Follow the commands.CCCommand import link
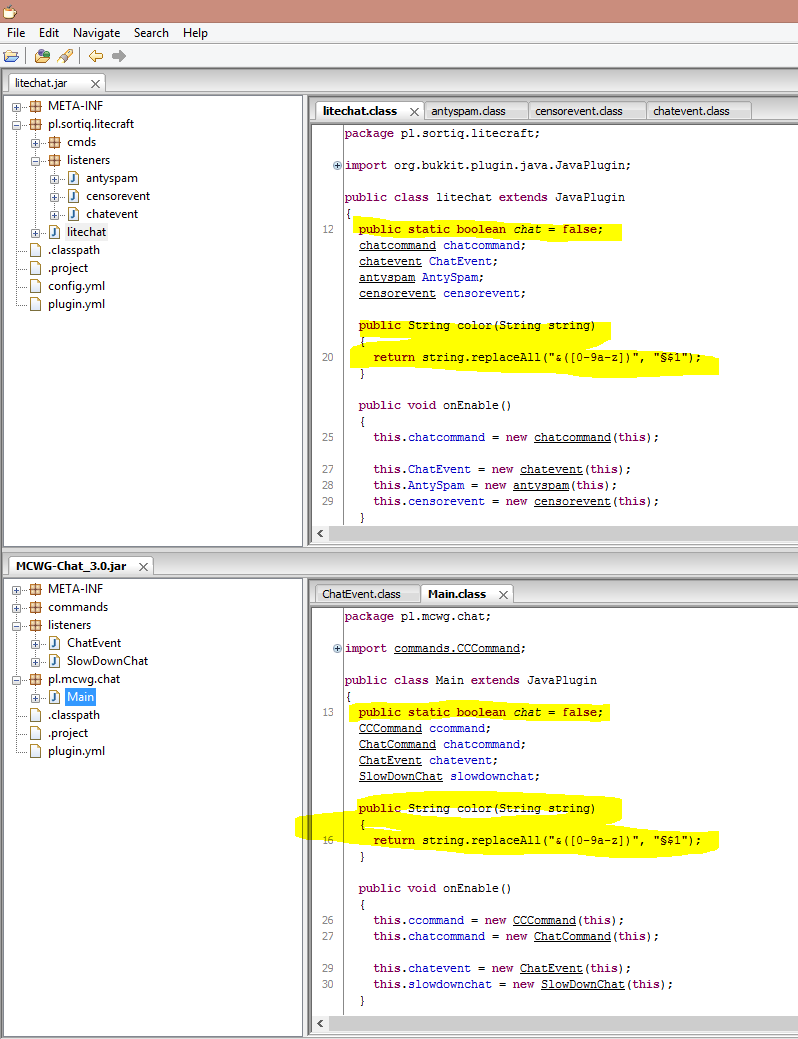Viewport: 798px width, 1039px height. (457, 649)
